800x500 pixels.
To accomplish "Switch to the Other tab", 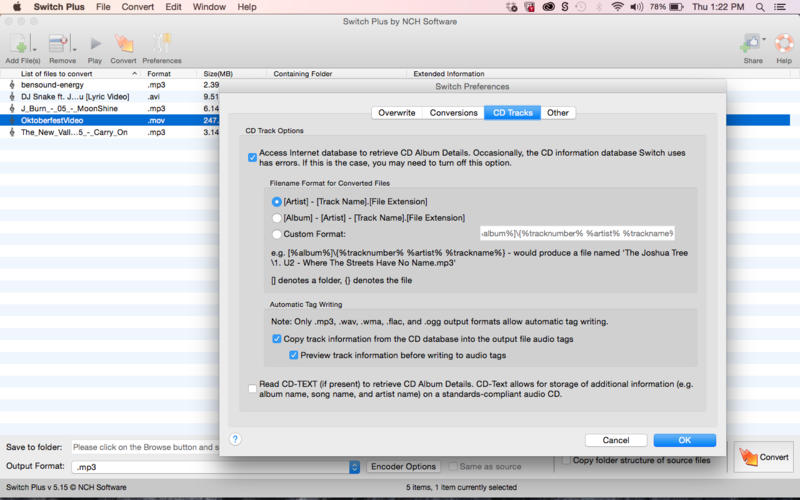I will point(558,113).
